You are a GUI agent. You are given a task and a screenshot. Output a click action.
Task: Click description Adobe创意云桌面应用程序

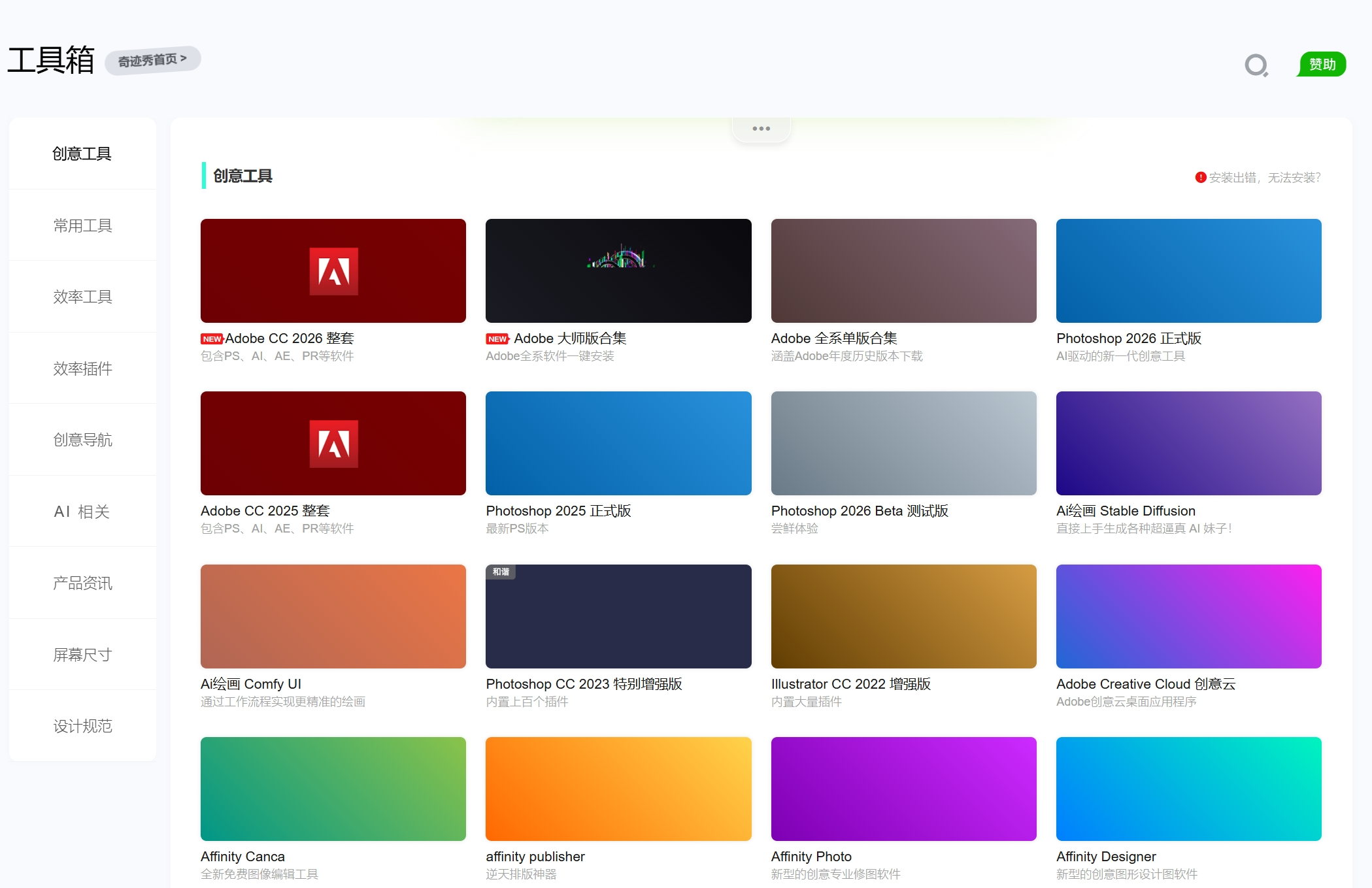click(1126, 702)
